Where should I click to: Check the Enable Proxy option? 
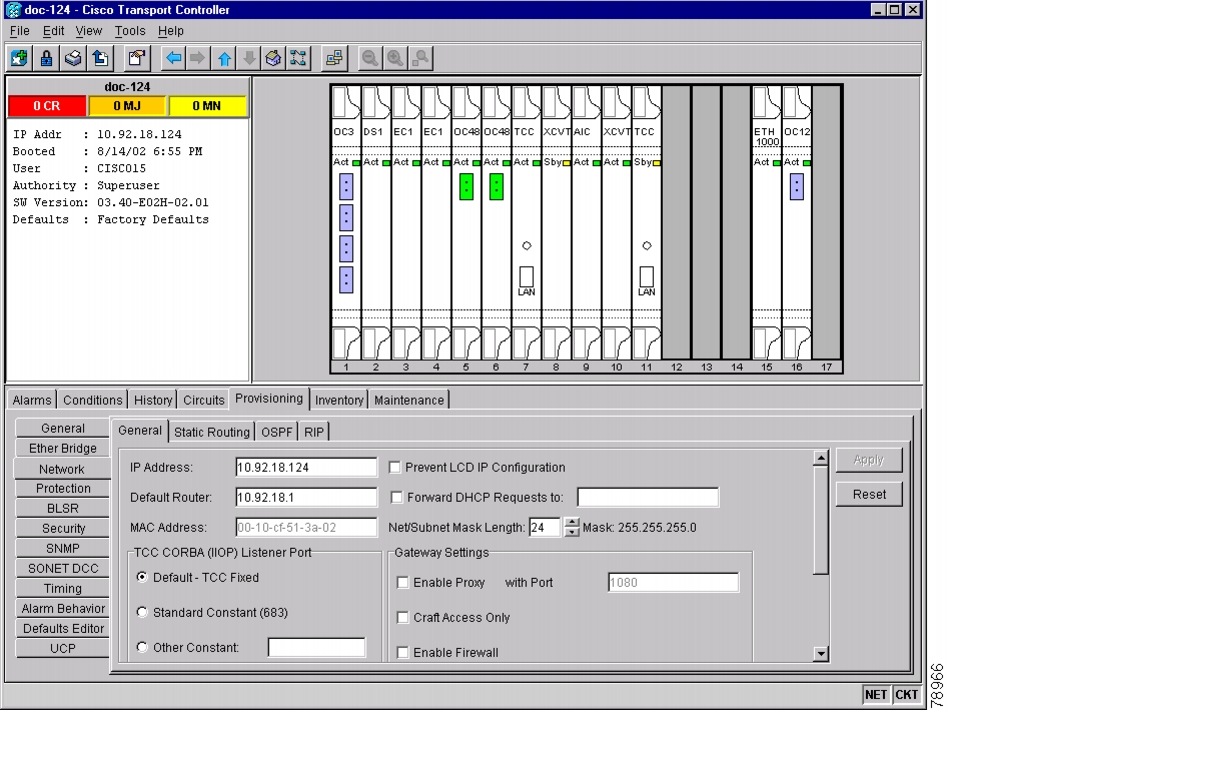tap(403, 582)
